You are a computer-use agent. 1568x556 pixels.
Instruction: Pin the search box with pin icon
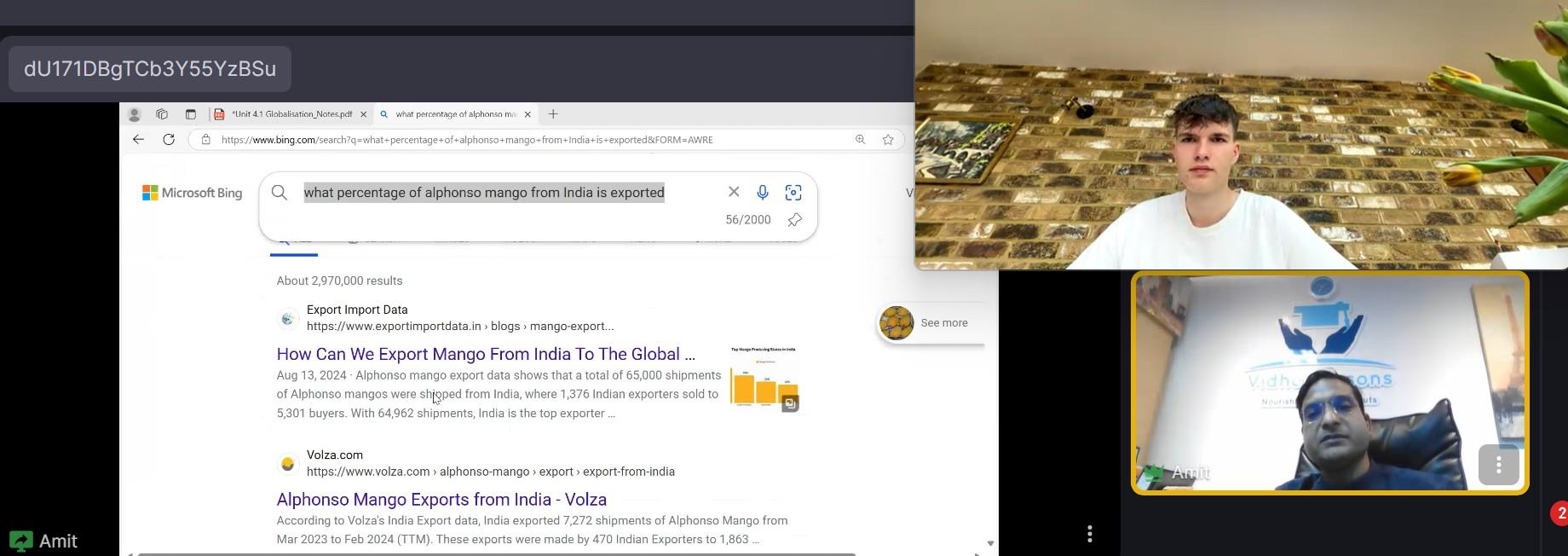[x=794, y=220]
